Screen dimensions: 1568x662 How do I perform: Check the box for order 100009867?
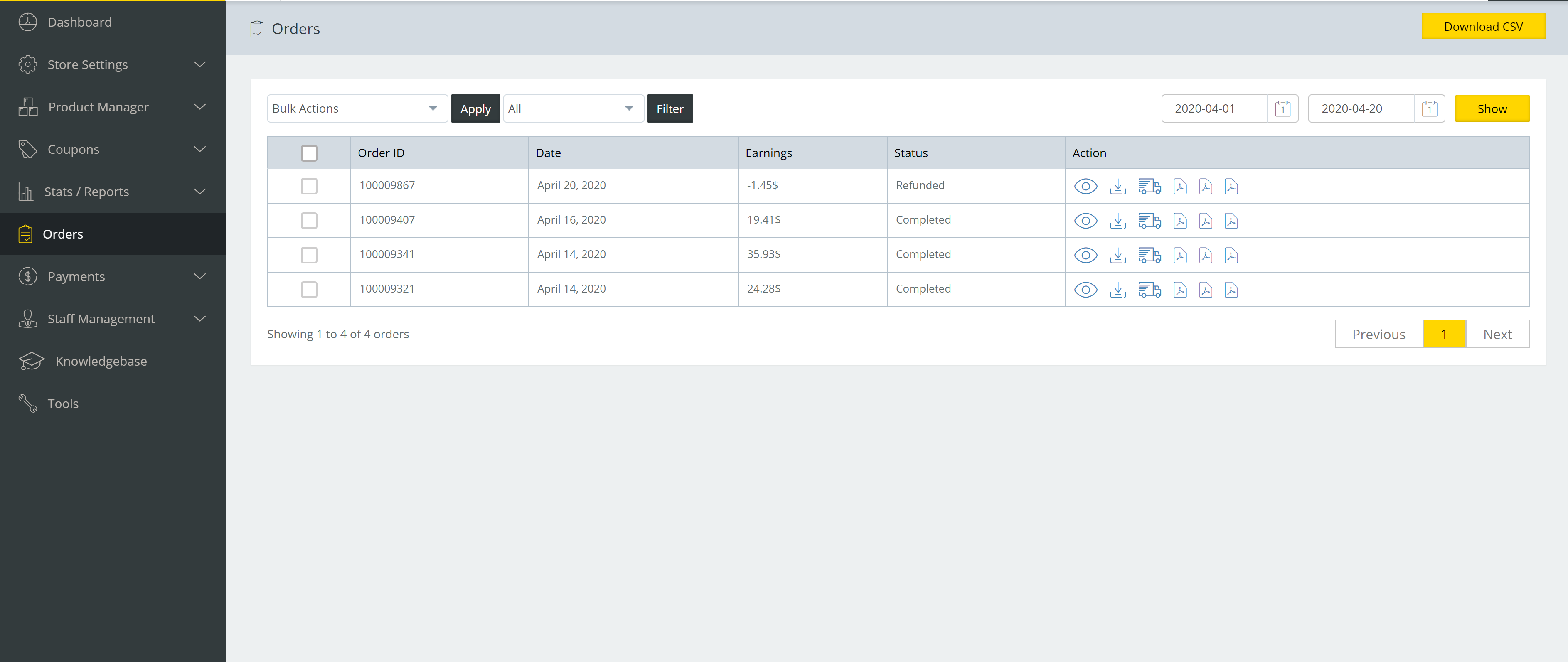tap(309, 186)
